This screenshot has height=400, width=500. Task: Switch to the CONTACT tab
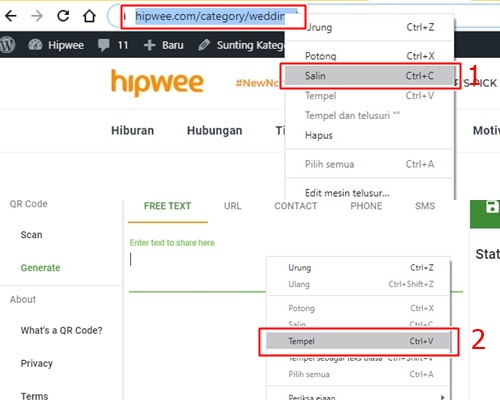coord(296,206)
